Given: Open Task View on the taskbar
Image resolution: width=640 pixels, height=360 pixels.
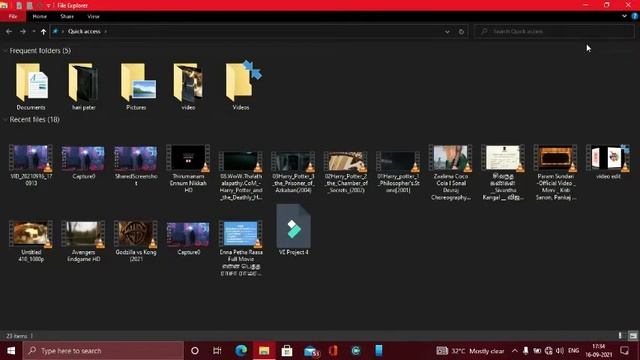Looking at the screenshot, I should point(217,351).
